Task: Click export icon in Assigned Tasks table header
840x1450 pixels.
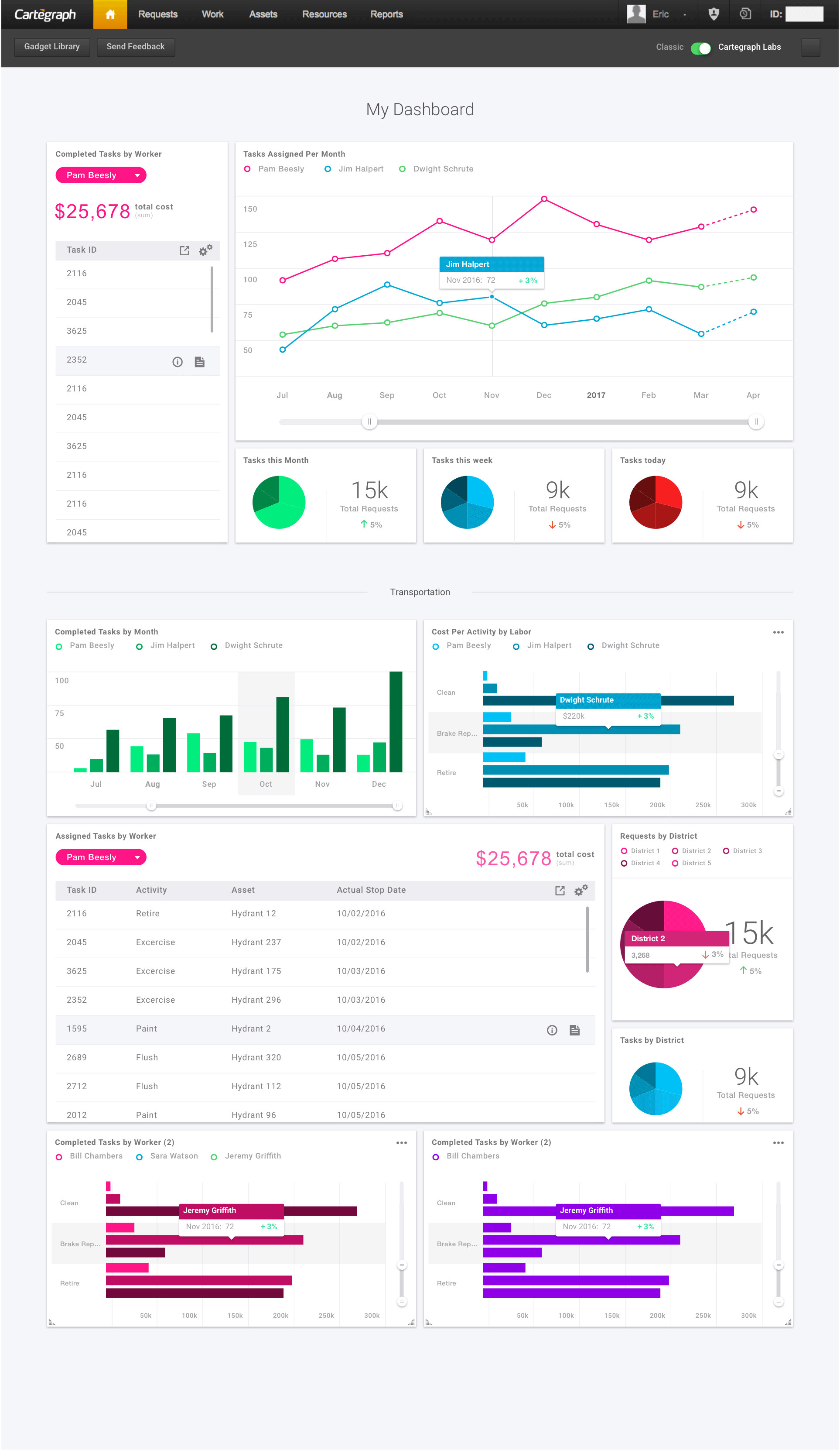Action: pos(560,891)
